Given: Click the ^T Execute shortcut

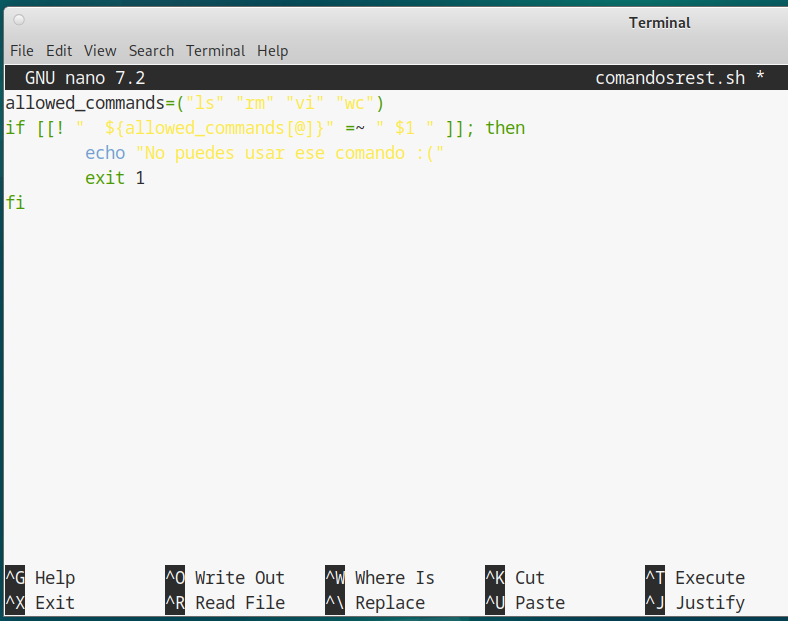Looking at the screenshot, I should pos(695,578).
